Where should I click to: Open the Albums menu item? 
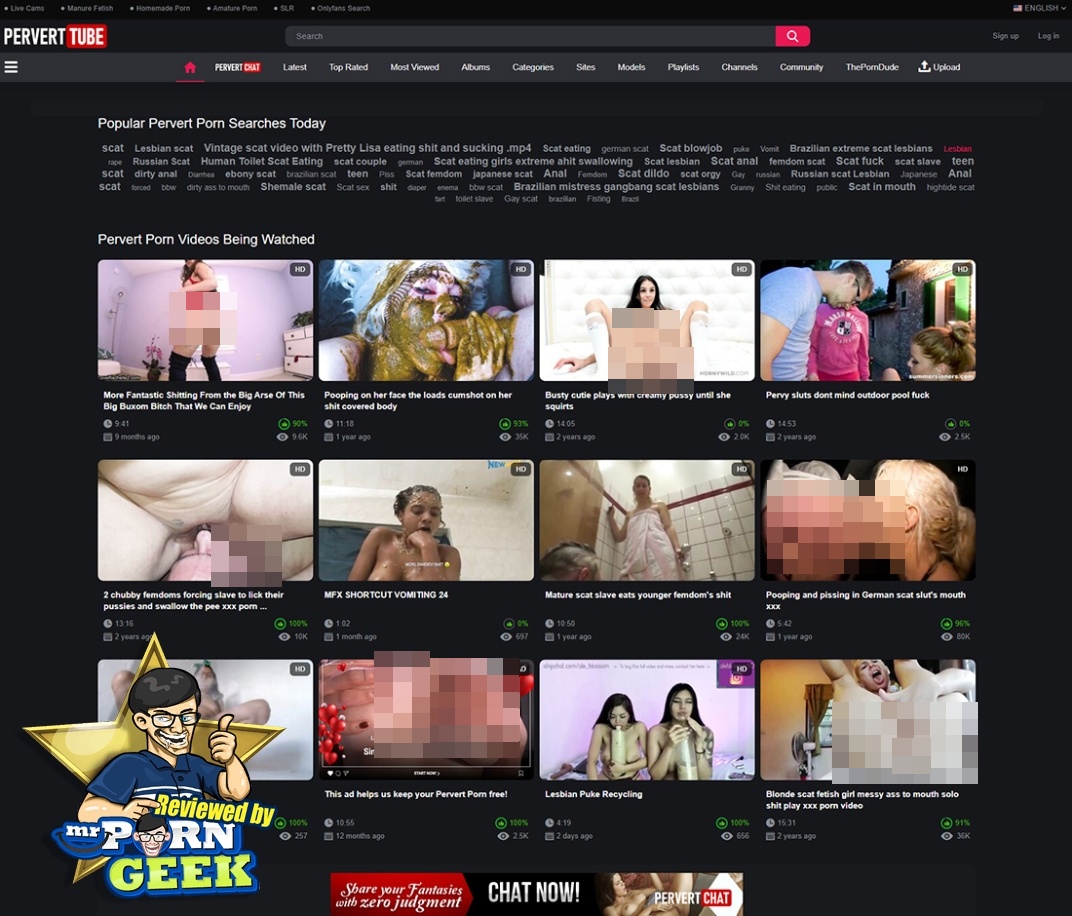pyautogui.click(x=476, y=67)
